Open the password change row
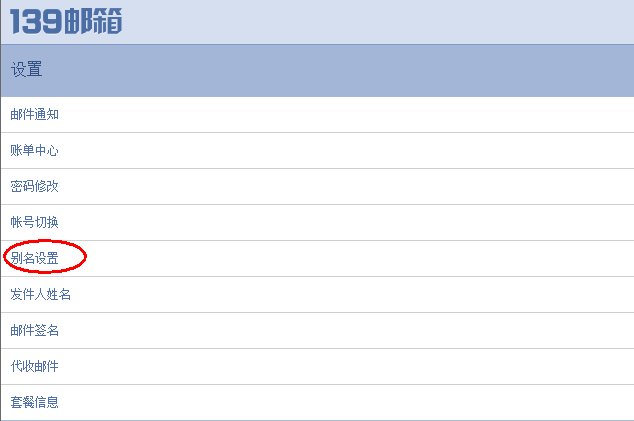 pos(316,187)
